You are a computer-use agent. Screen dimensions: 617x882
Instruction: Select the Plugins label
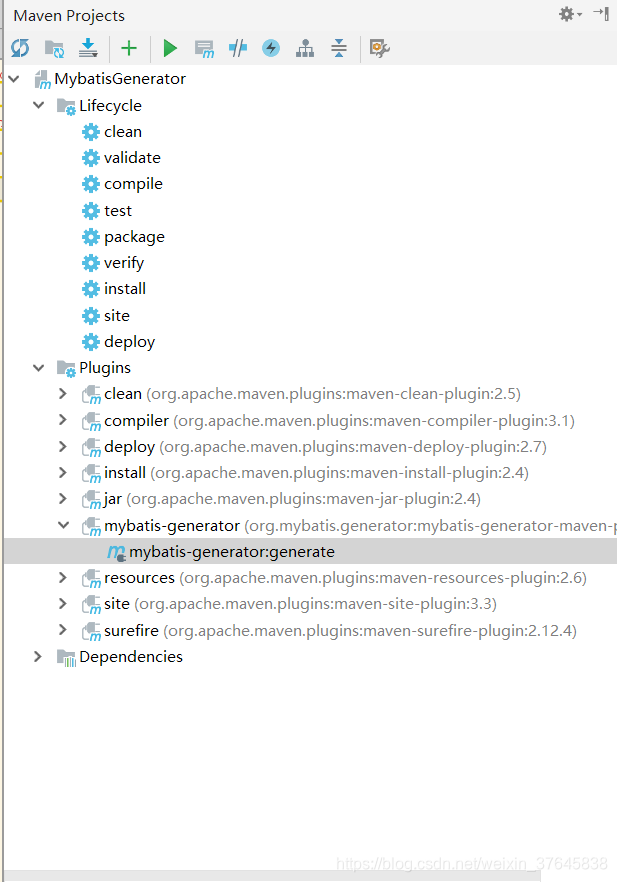[105, 368]
